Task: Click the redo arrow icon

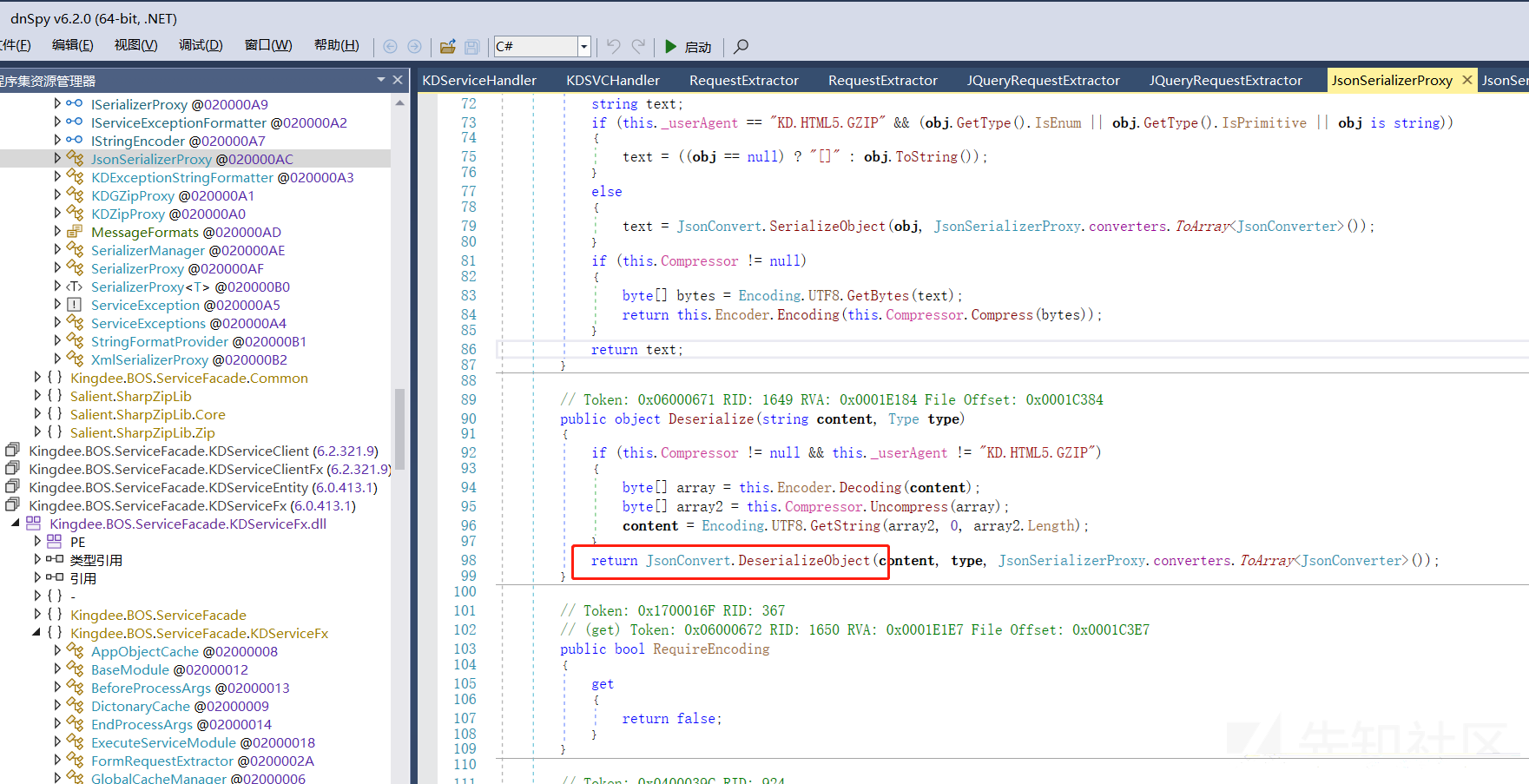Action: coord(638,46)
